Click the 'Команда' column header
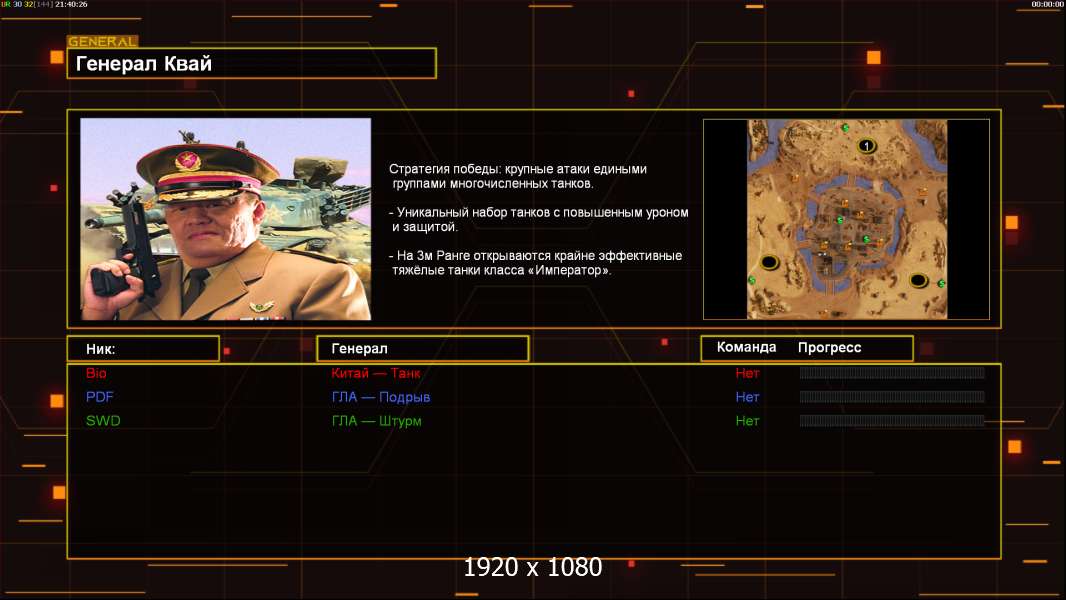This screenshot has width=1066, height=600. [x=746, y=347]
